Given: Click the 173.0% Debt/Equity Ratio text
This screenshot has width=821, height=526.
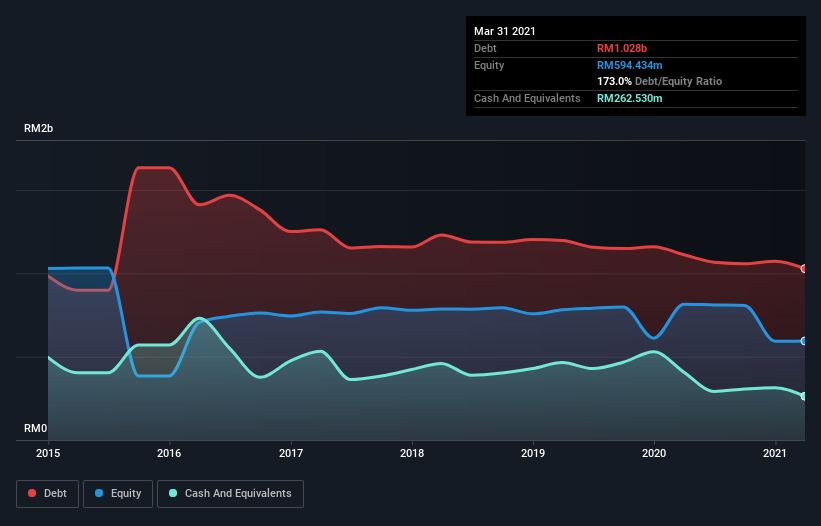Looking at the screenshot, I should click(x=659, y=81).
